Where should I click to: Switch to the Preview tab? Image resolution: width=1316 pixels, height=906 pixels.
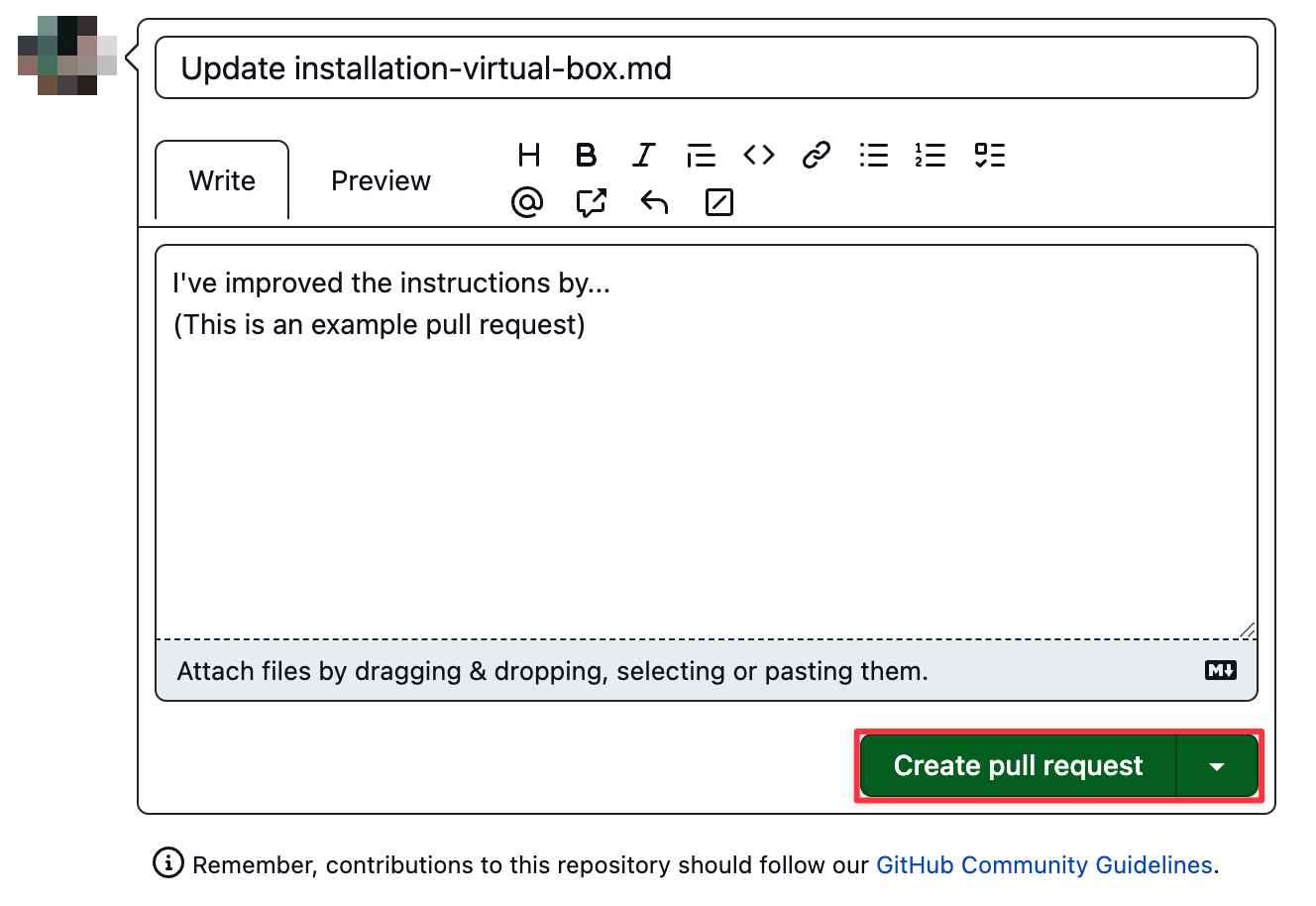(x=381, y=181)
